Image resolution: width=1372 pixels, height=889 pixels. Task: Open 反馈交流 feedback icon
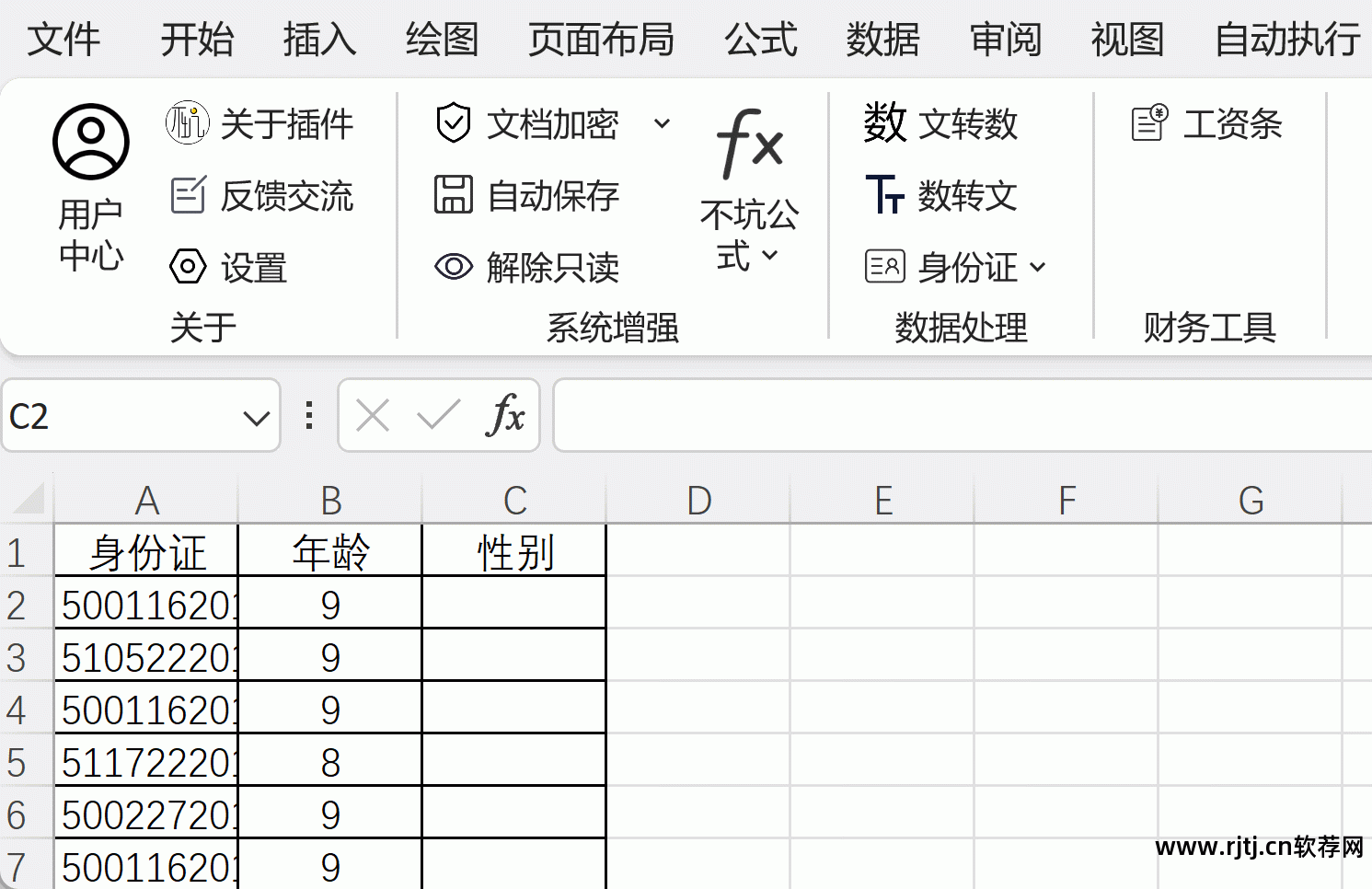click(x=189, y=195)
